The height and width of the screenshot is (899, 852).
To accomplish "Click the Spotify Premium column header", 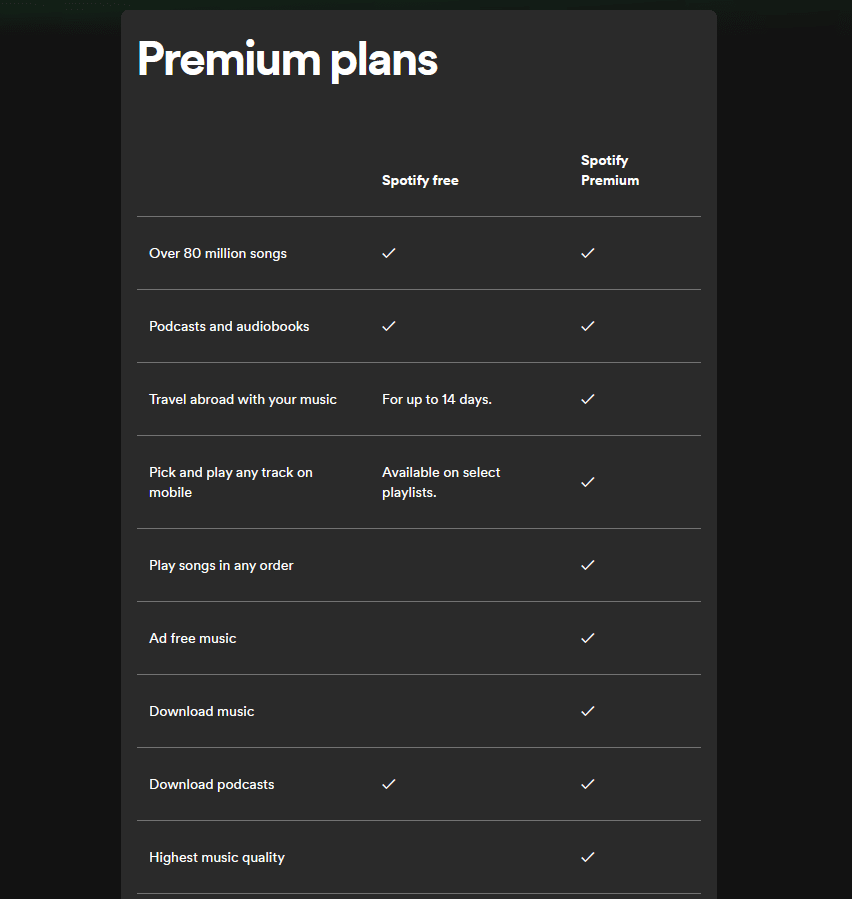I will pos(609,171).
